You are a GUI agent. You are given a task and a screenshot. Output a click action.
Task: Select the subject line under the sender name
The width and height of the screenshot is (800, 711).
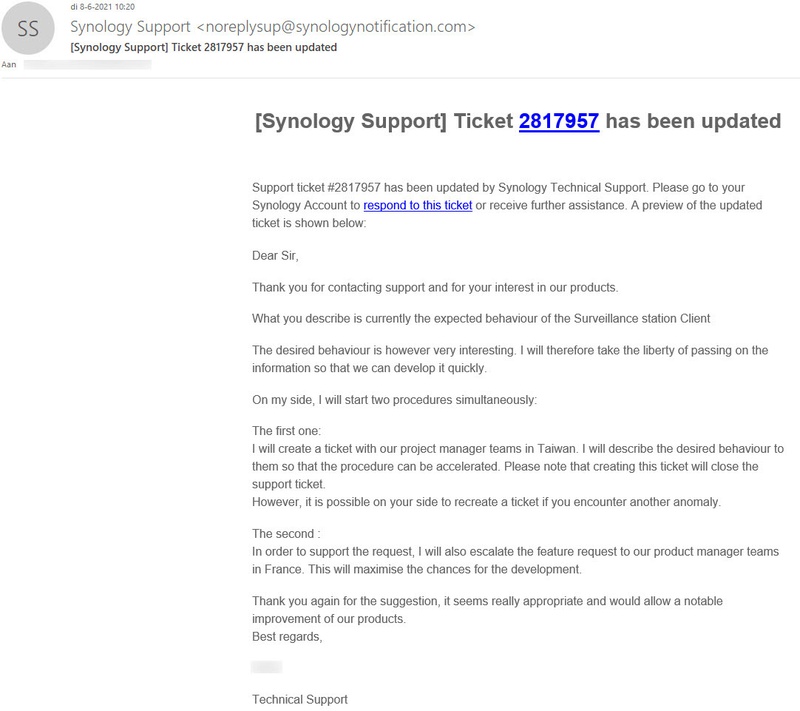[x=203, y=47]
